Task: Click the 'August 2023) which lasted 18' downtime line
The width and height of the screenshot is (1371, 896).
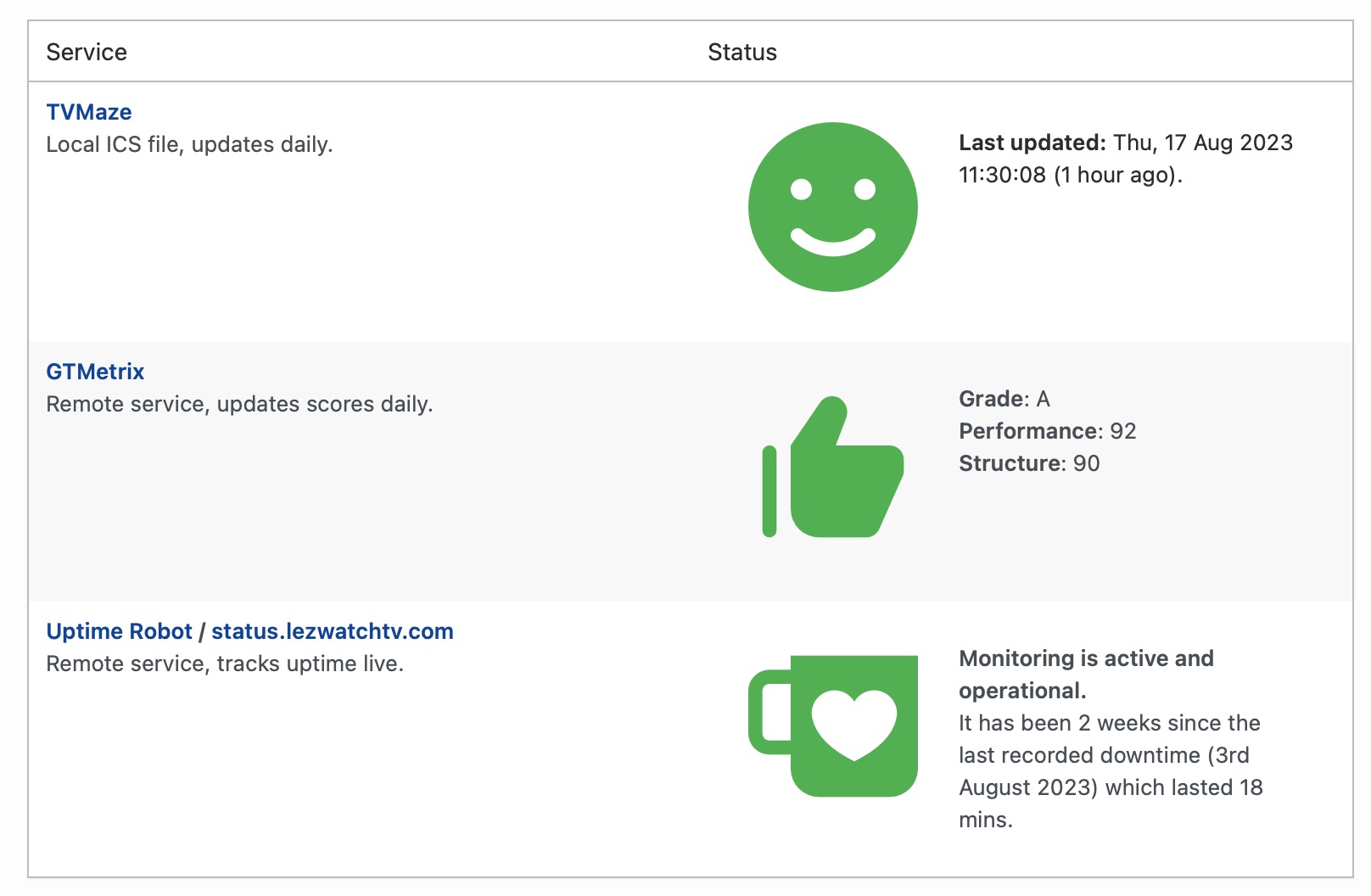Action: coord(1110,787)
